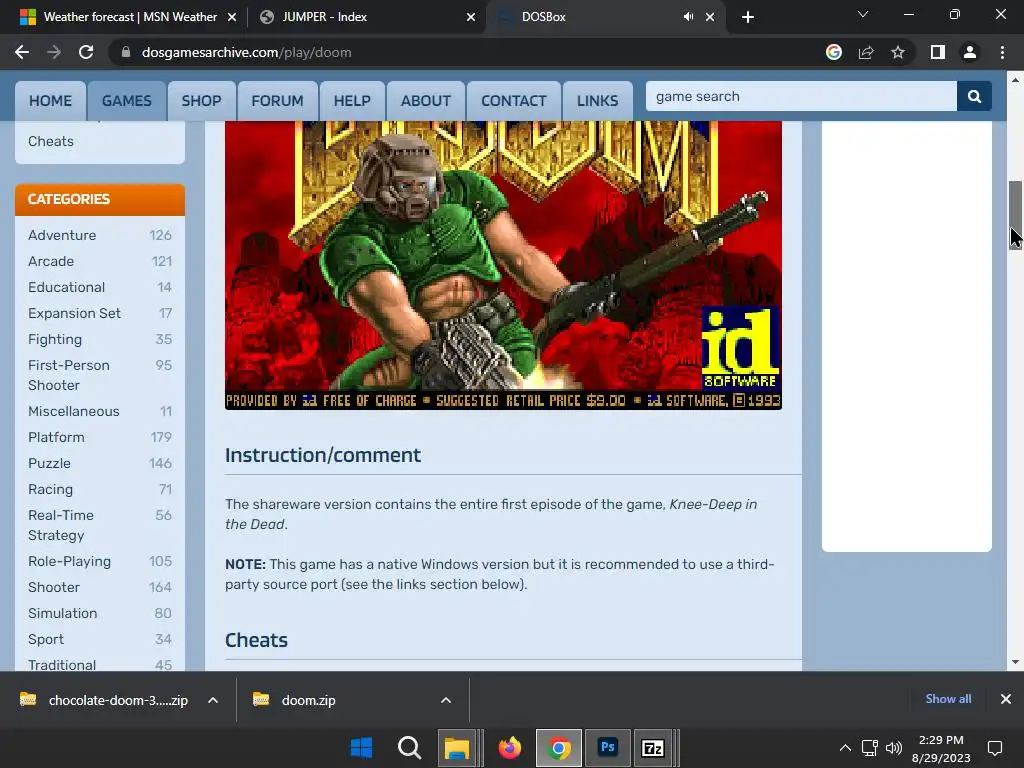Image resolution: width=1024 pixels, height=768 pixels.
Task: Click the DOOM title screenshot
Action: [503, 265]
